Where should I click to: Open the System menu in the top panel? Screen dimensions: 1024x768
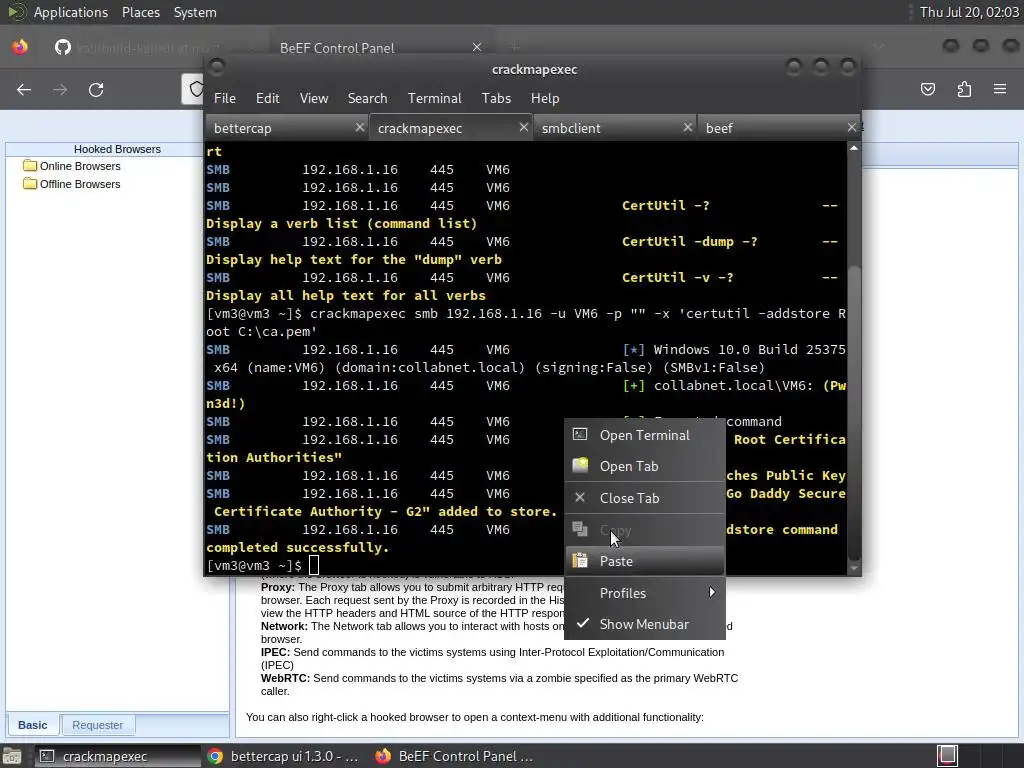(195, 12)
